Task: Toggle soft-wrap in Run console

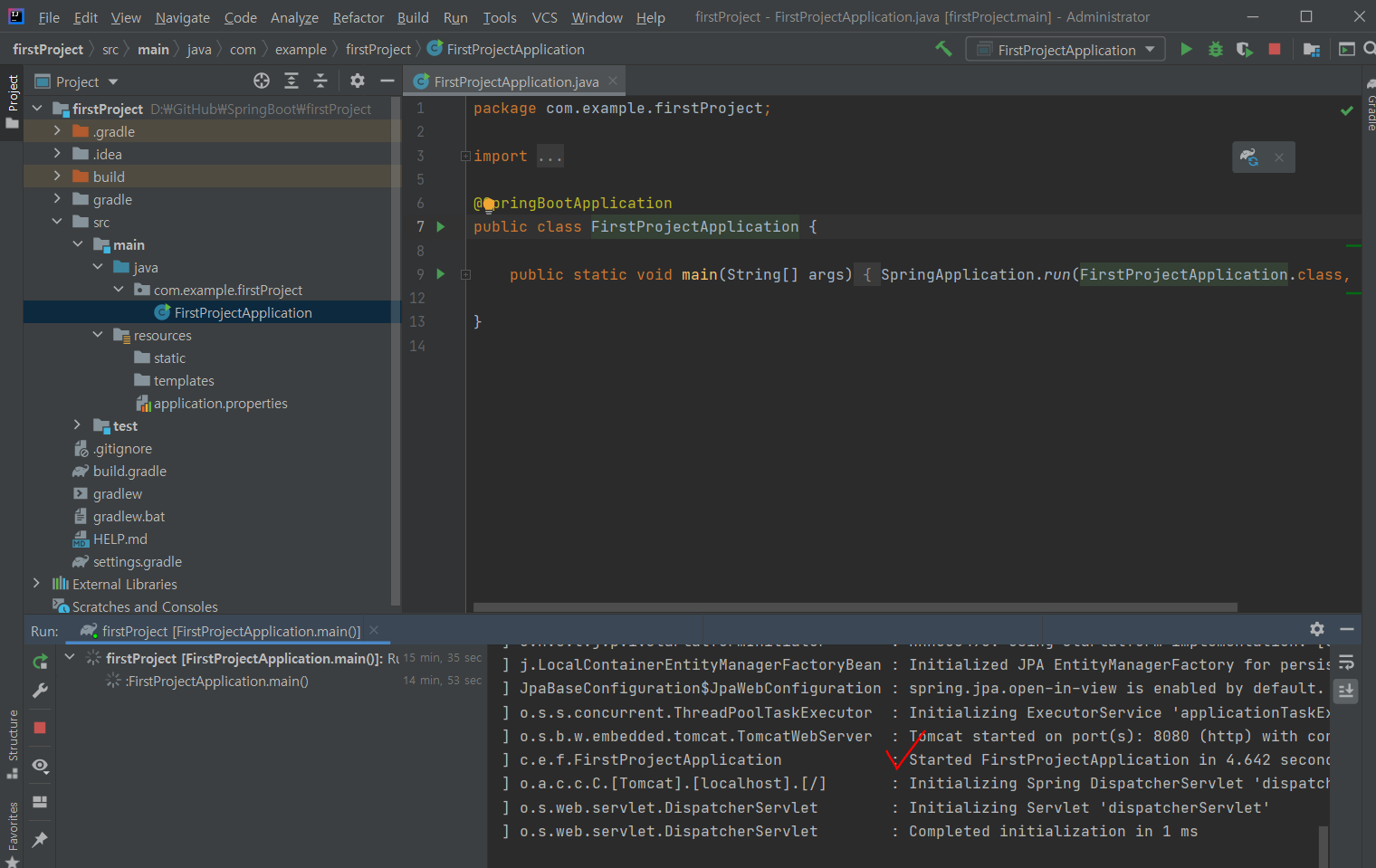Action: coord(1346,663)
